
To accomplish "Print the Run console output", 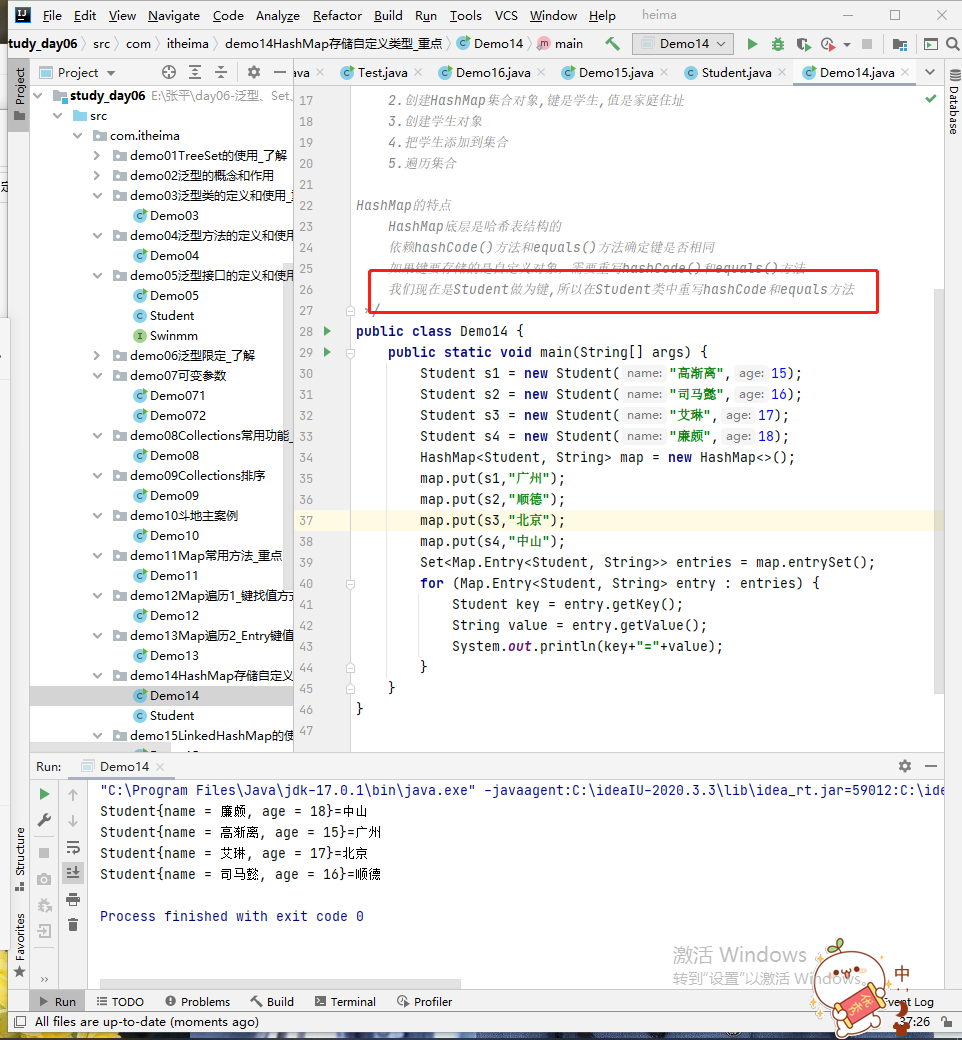I will pos(73,899).
